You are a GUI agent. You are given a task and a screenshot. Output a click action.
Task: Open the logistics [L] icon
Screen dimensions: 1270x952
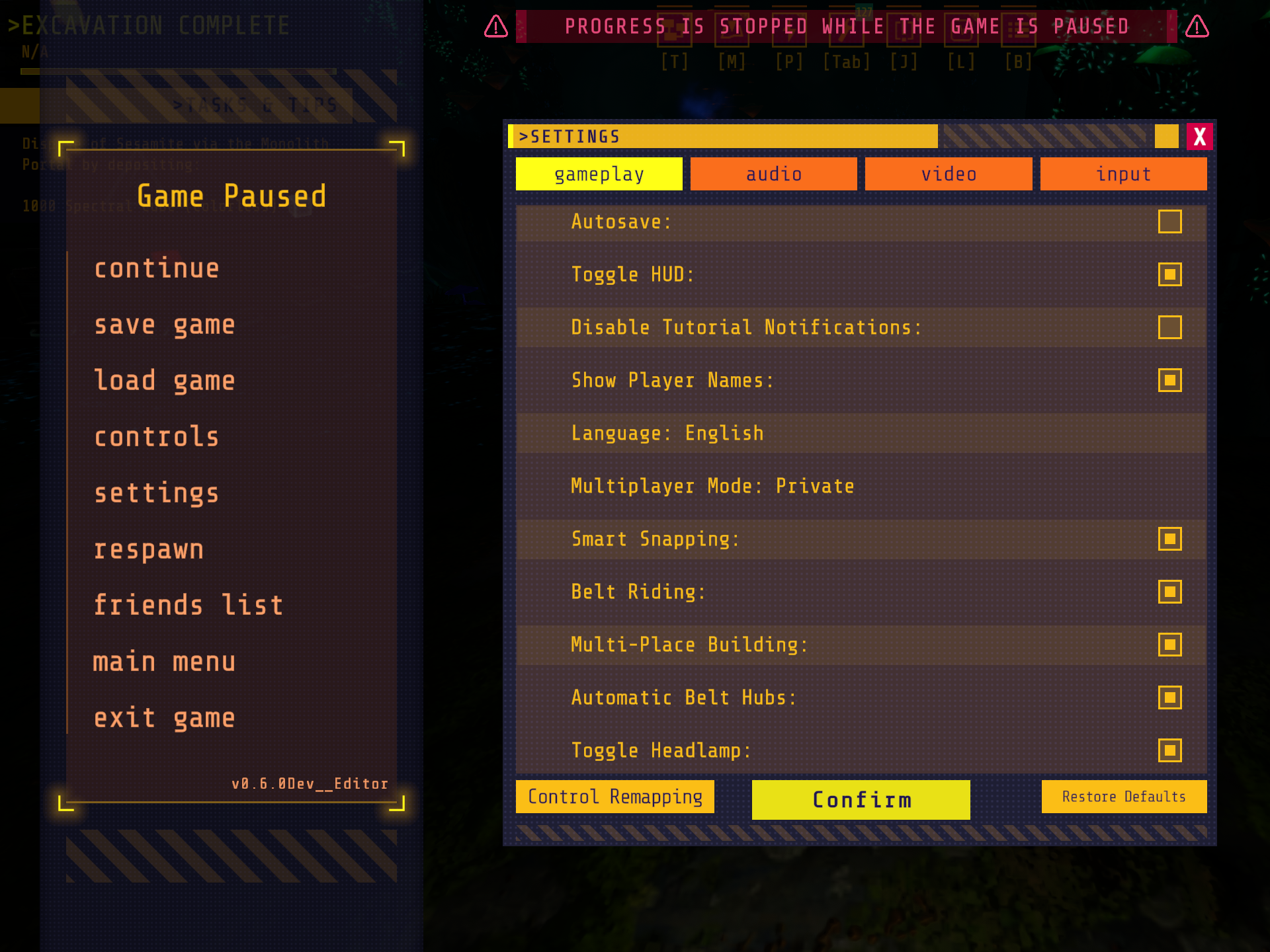(x=961, y=29)
